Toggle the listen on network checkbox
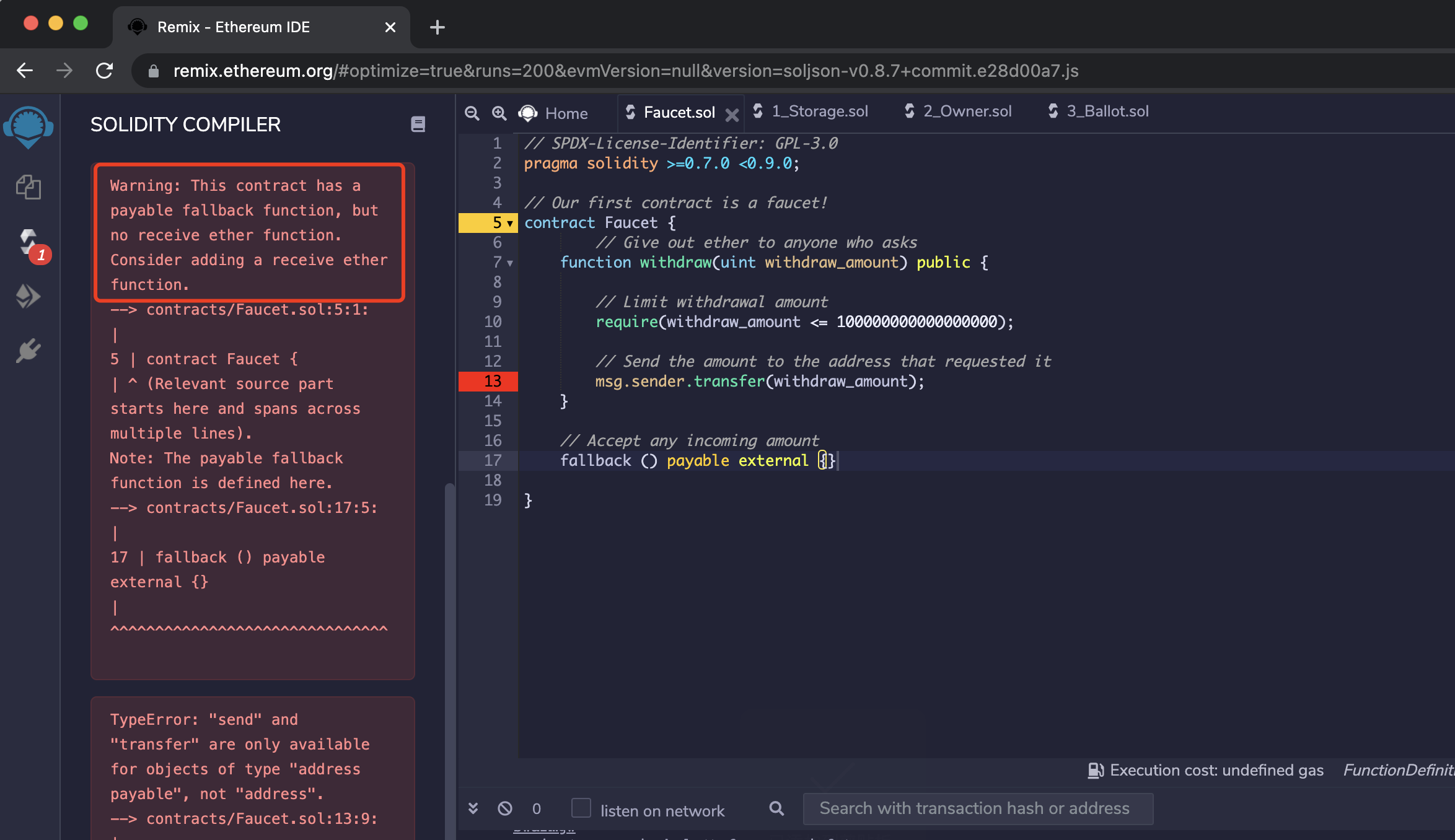 click(x=580, y=808)
